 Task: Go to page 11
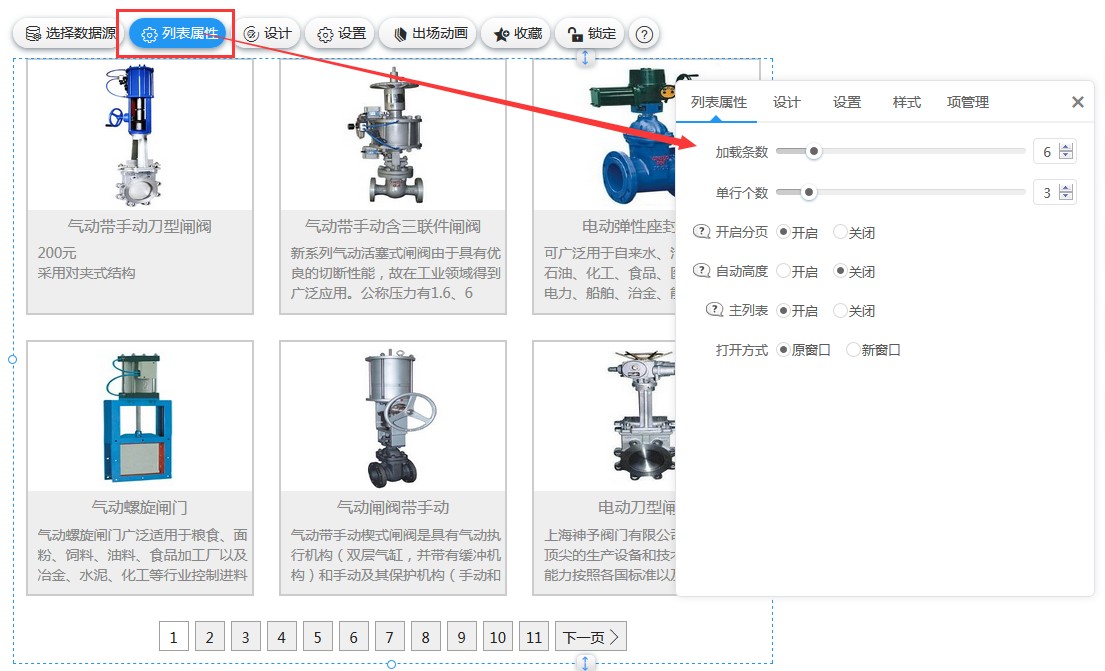point(533,636)
